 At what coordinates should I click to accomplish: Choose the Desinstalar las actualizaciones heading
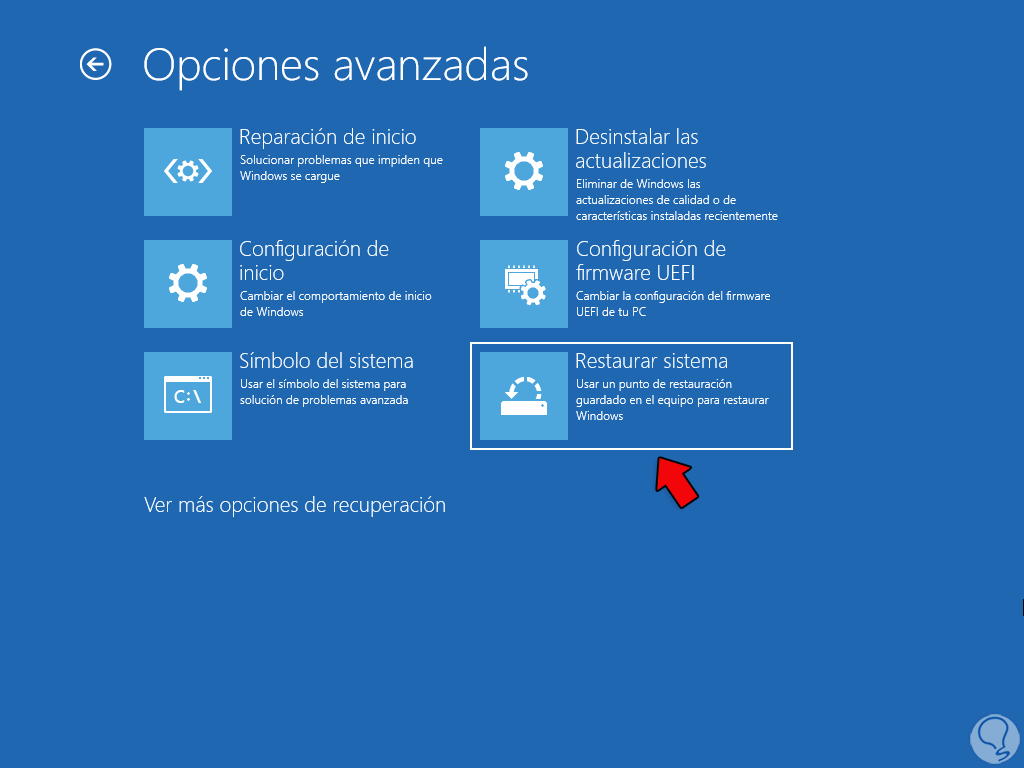641,149
